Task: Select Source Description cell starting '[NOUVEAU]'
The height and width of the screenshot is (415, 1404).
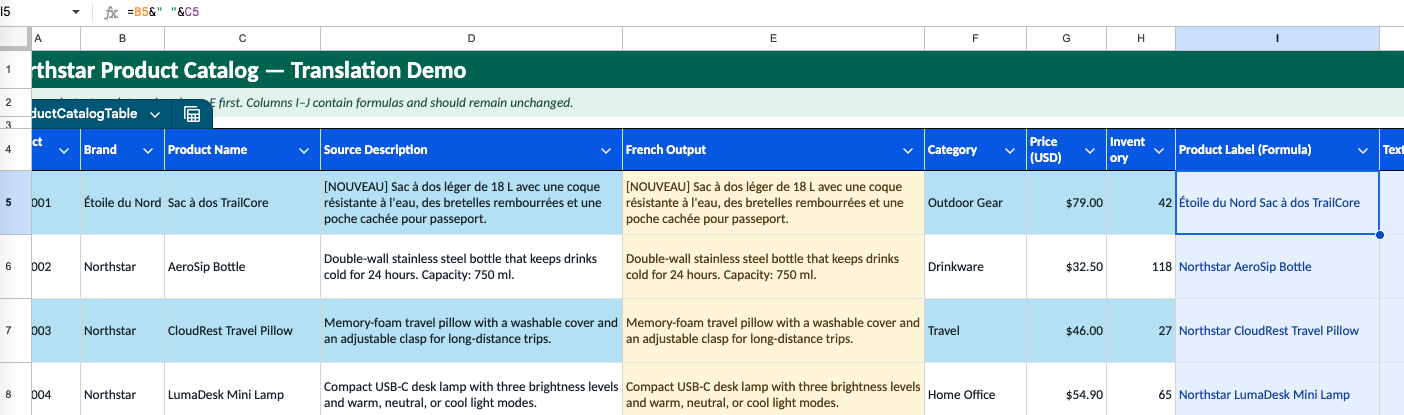Action: (471, 203)
